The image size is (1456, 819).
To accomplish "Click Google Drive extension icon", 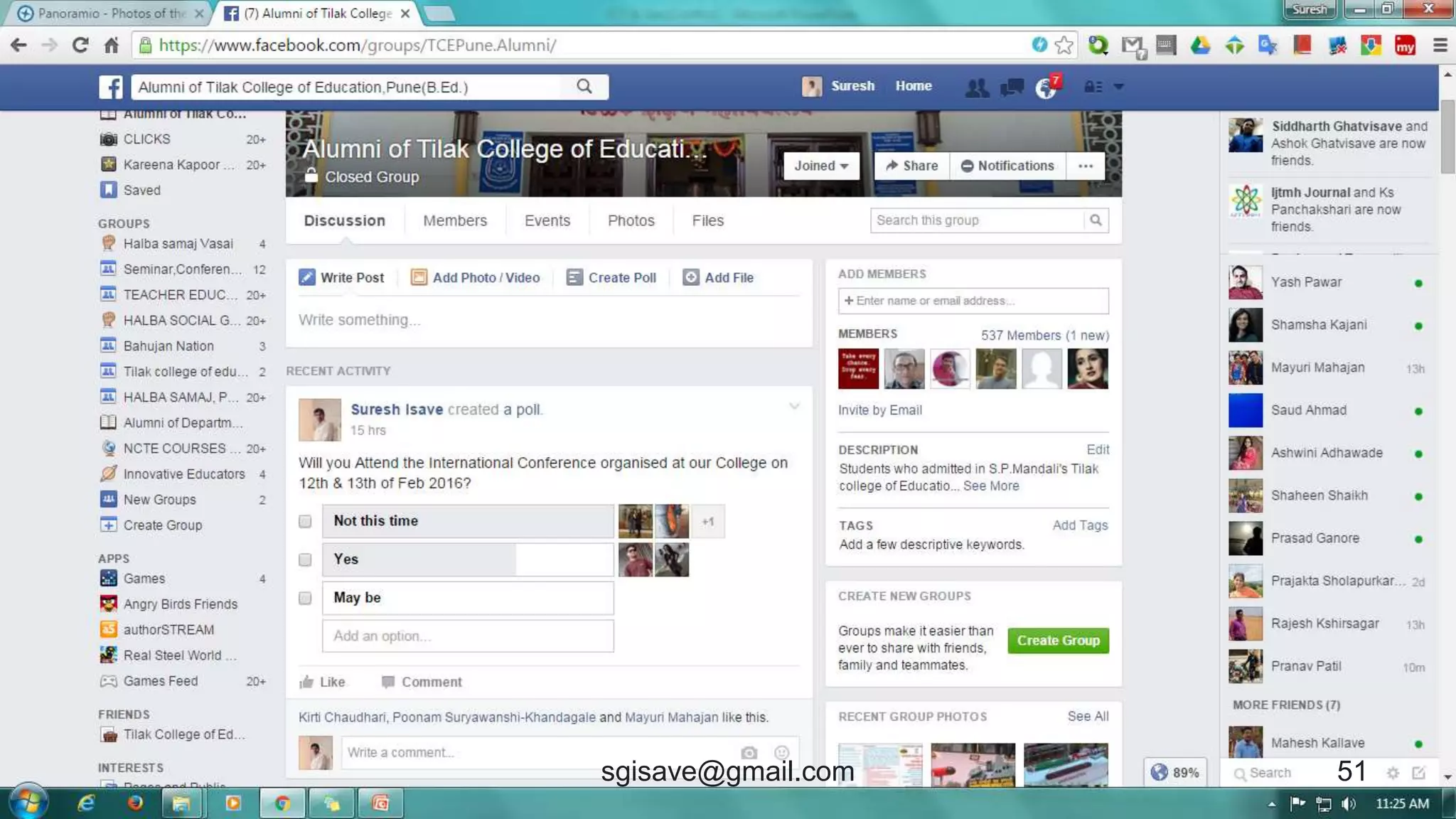I will point(1200,45).
